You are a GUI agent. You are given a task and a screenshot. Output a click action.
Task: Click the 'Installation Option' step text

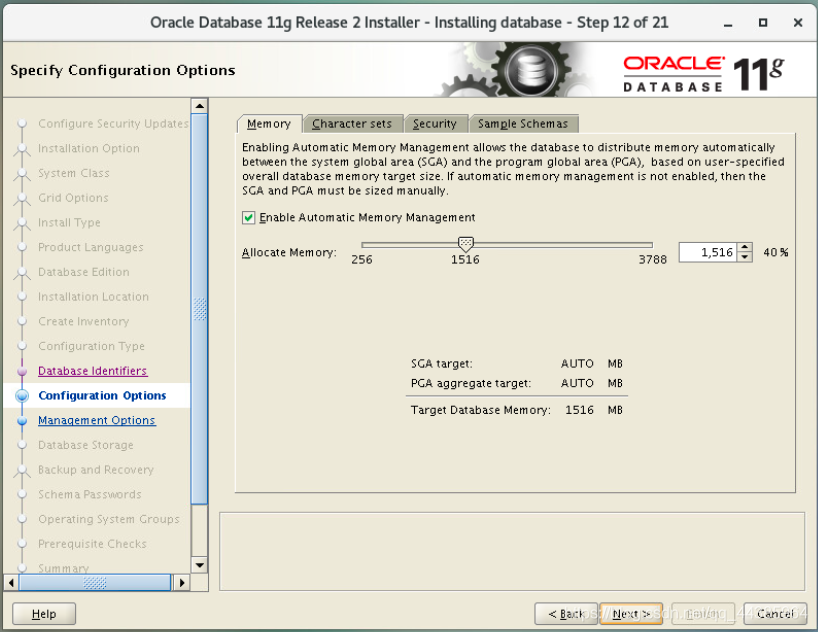coord(89,149)
